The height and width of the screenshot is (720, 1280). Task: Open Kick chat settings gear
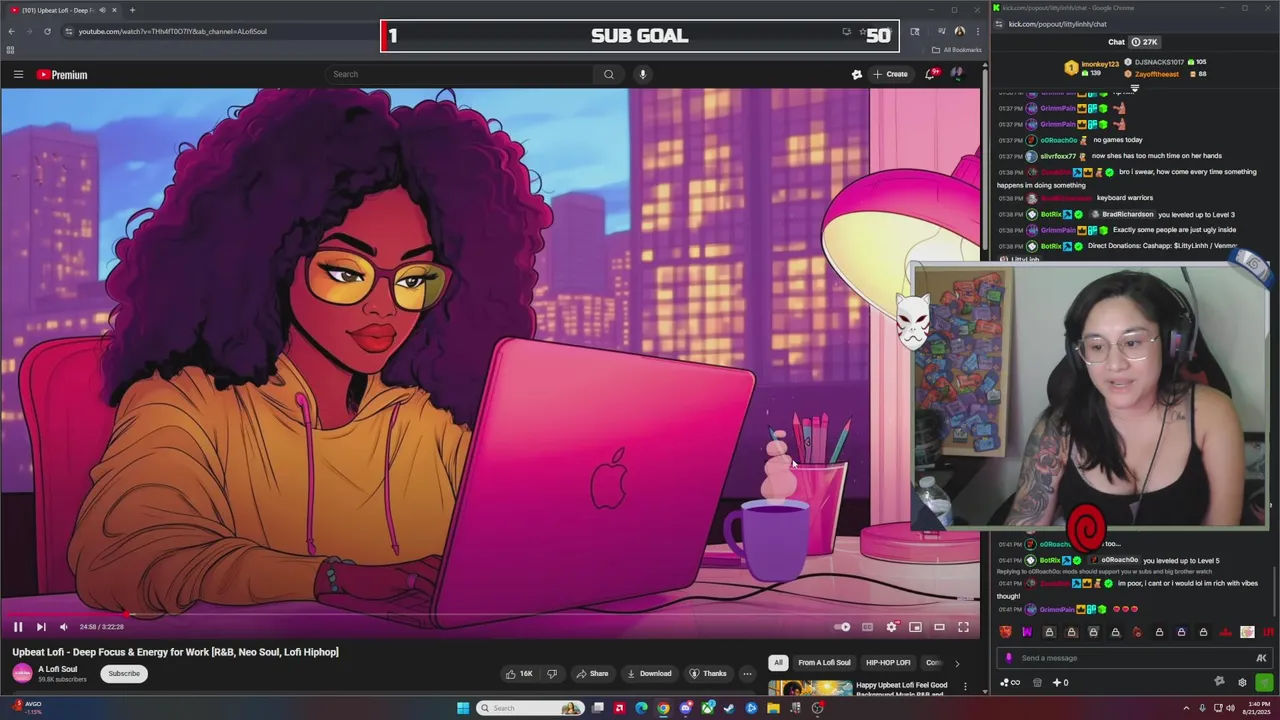pos(1242,683)
